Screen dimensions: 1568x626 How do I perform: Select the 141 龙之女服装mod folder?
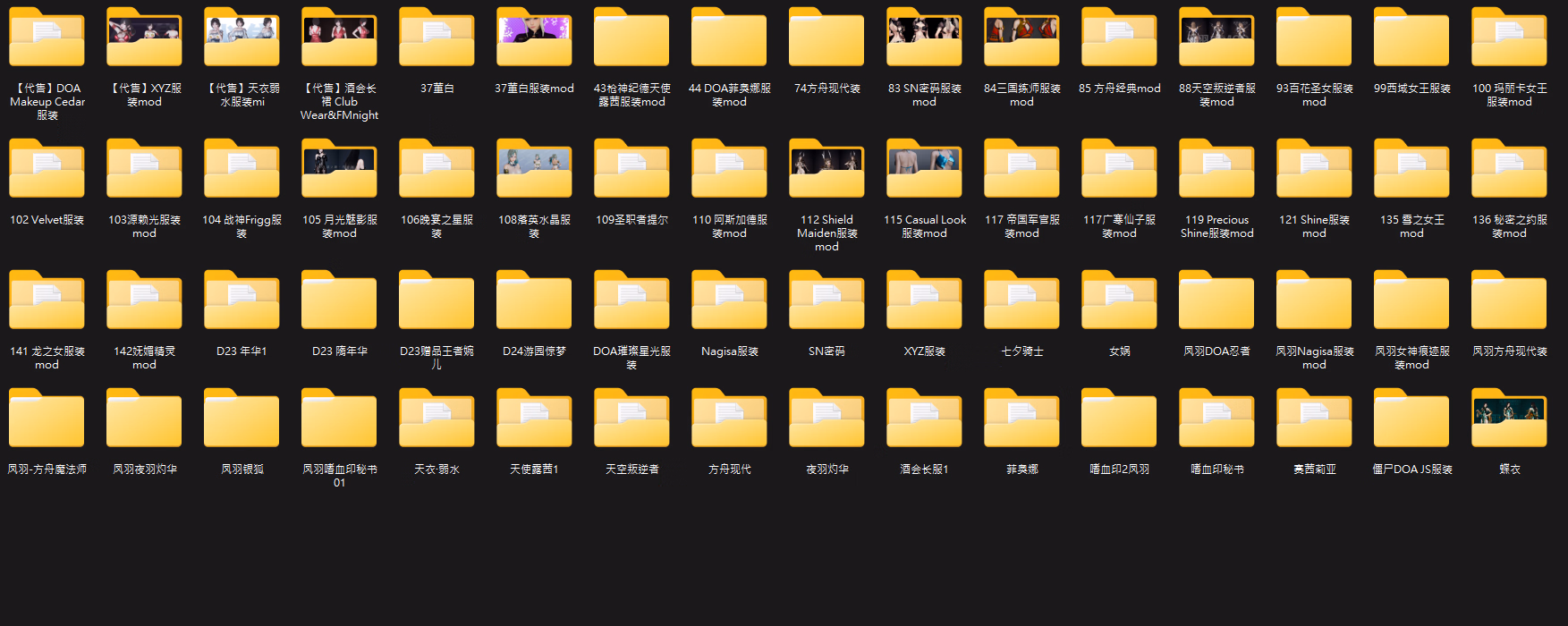pos(47,300)
